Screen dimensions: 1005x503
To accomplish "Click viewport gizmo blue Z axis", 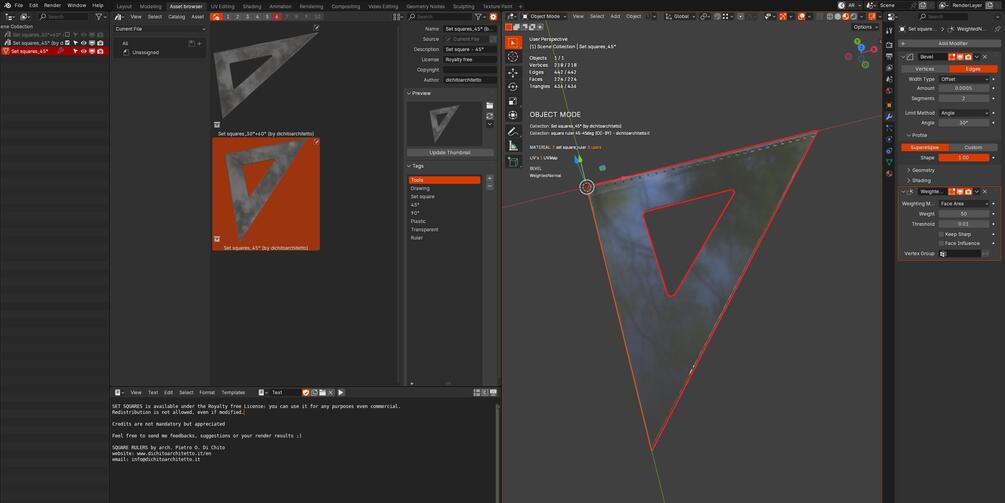I will click(x=861, y=47).
